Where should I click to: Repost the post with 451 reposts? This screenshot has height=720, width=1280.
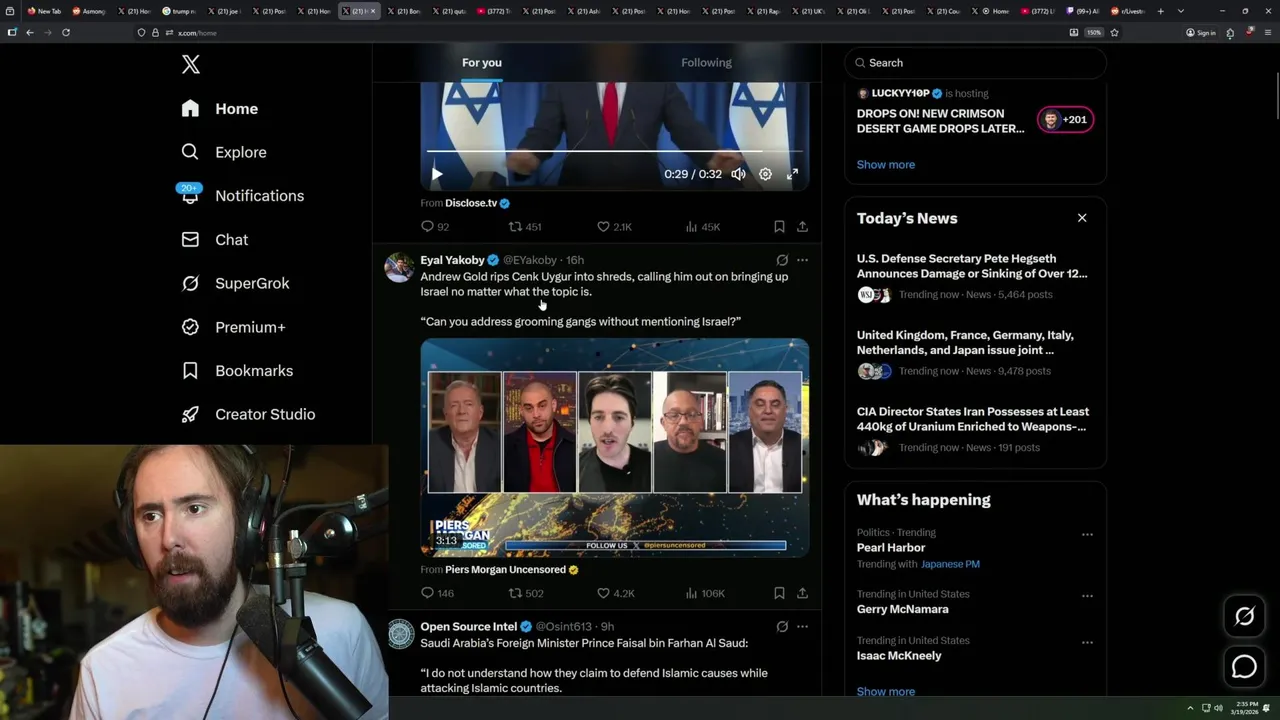tap(525, 227)
